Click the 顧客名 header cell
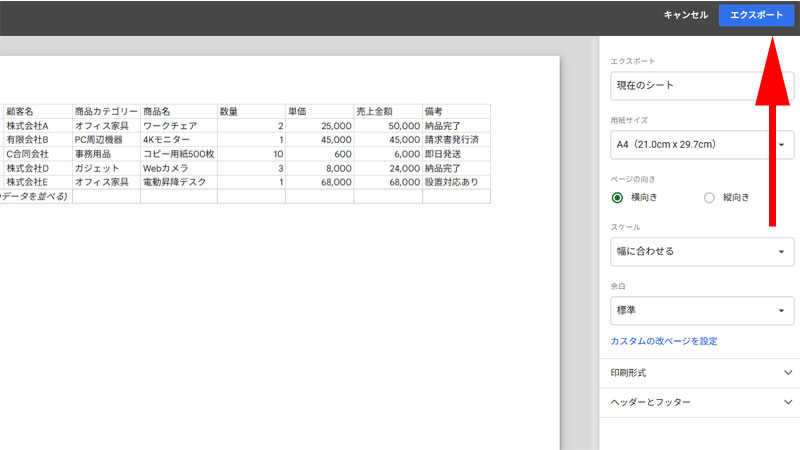Viewport: 800px width, 450px height. pyautogui.click(x=38, y=111)
